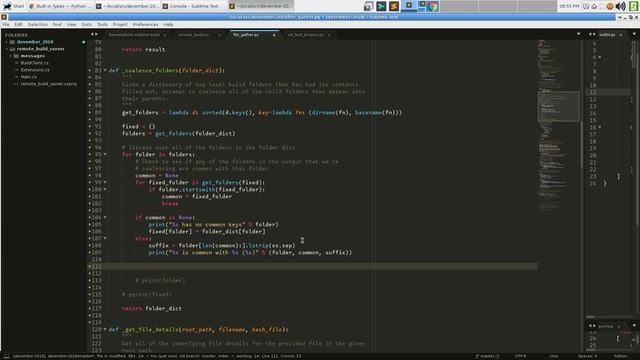
Task: Click the 'return folder_dict' line
Action: [x=152, y=309]
